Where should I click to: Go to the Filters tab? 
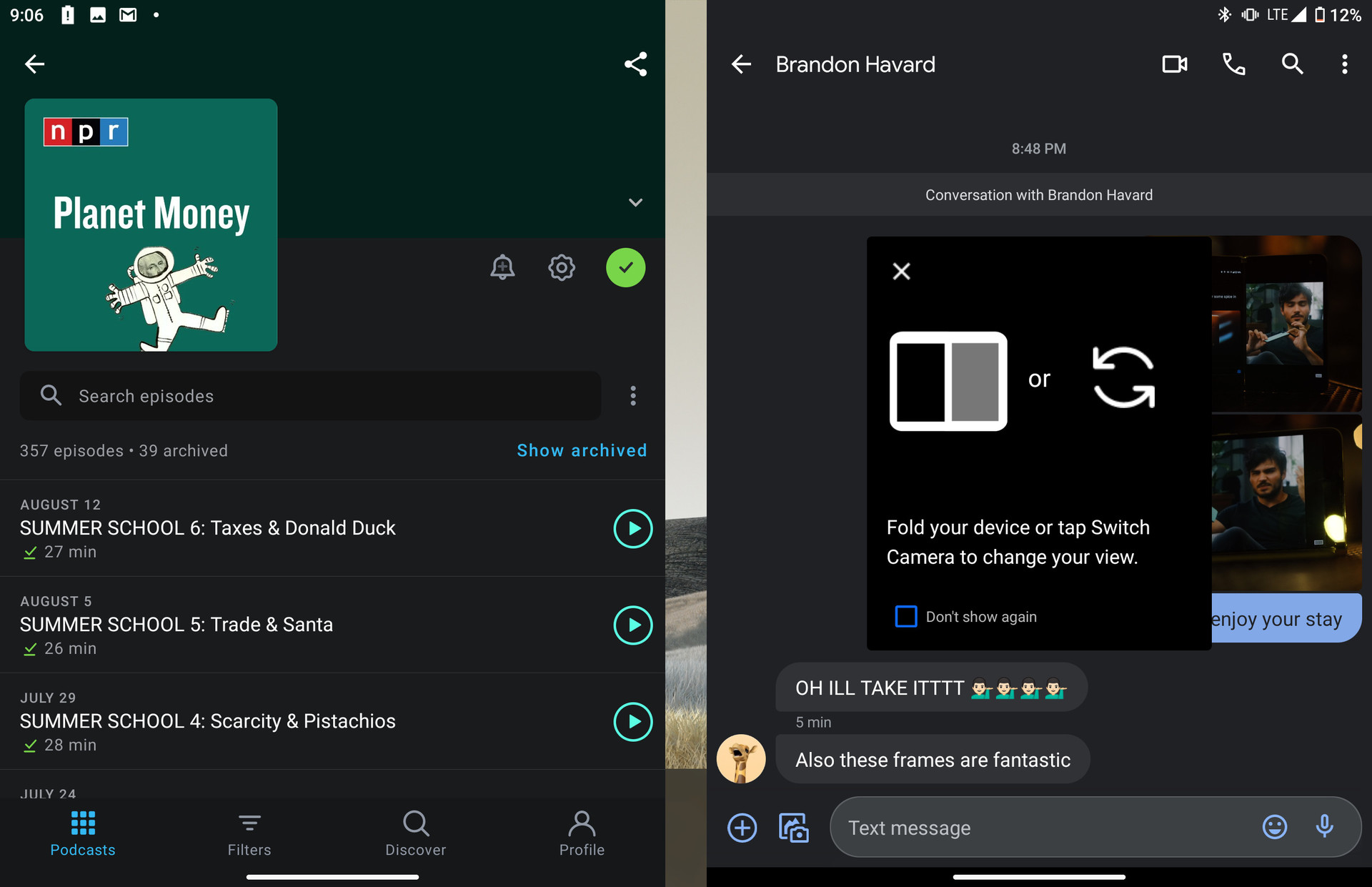pyautogui.click(x=249, y=833)
